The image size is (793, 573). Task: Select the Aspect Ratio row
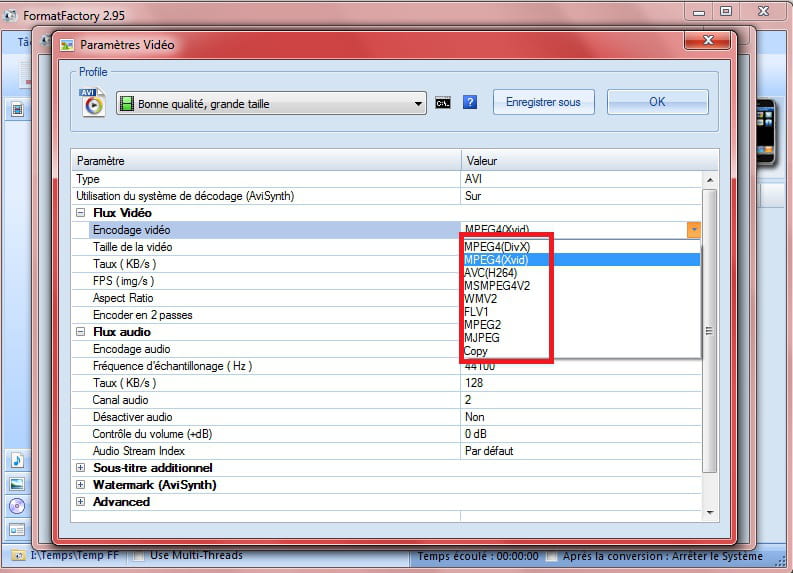[266, 298]
